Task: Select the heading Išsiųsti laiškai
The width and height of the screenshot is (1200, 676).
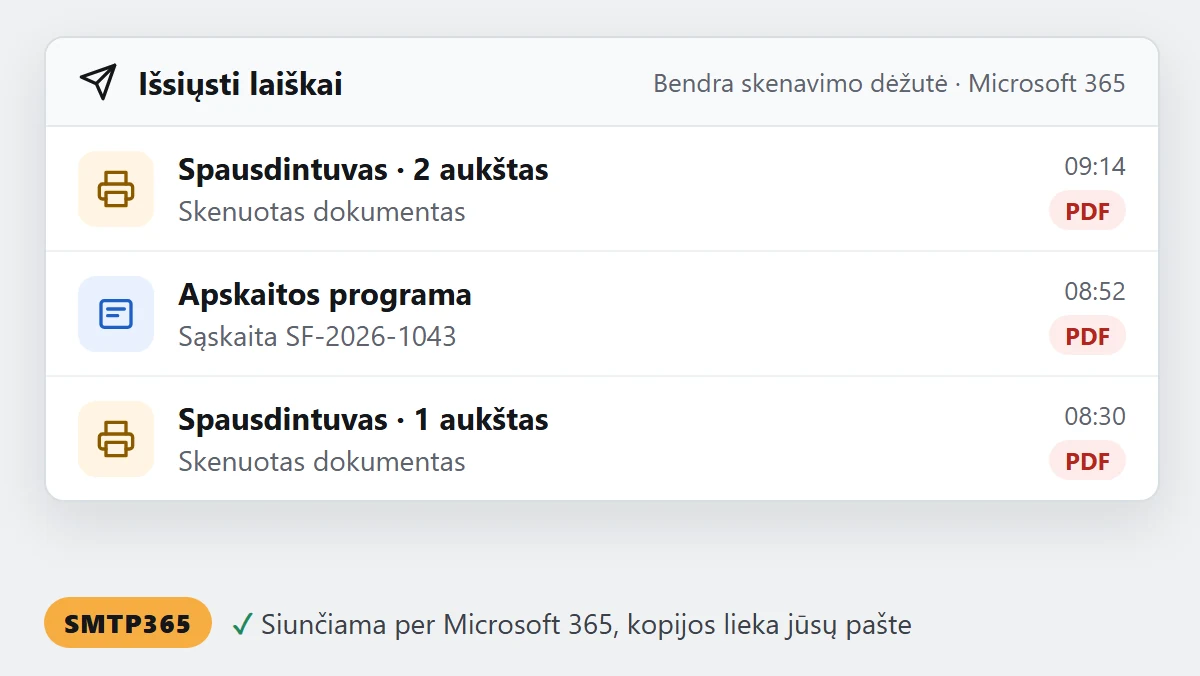Action: (x=240, y=84)
